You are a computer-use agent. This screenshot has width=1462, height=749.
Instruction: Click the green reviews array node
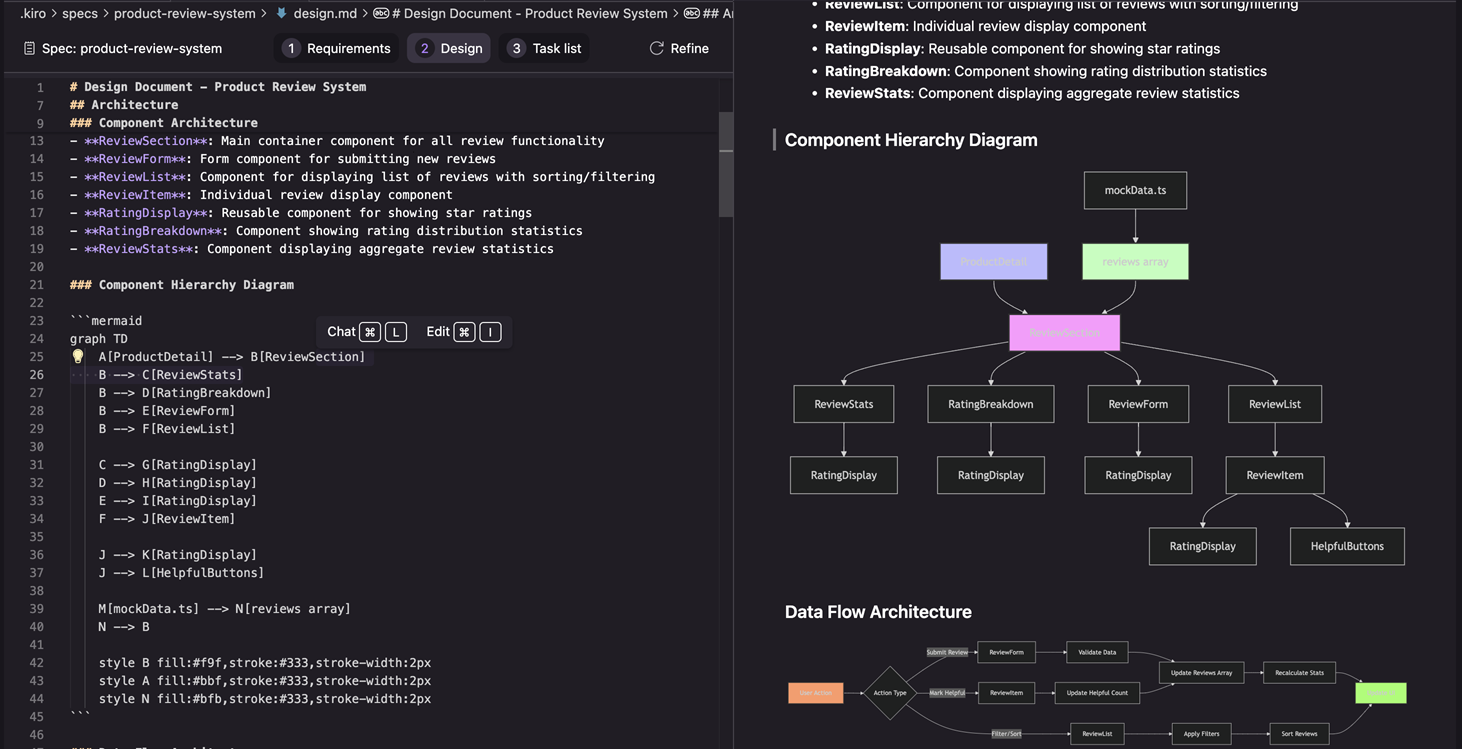coord(1135,261)
